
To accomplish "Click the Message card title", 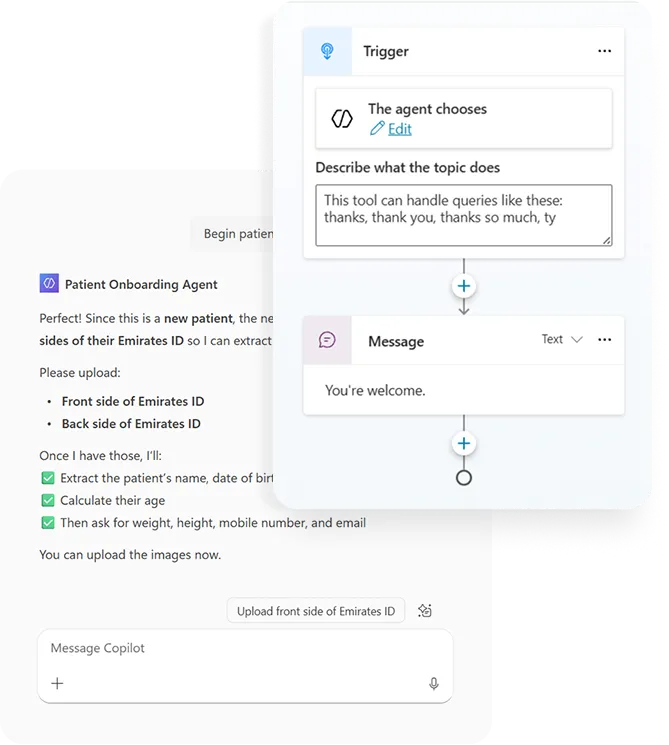I will 396,342.
